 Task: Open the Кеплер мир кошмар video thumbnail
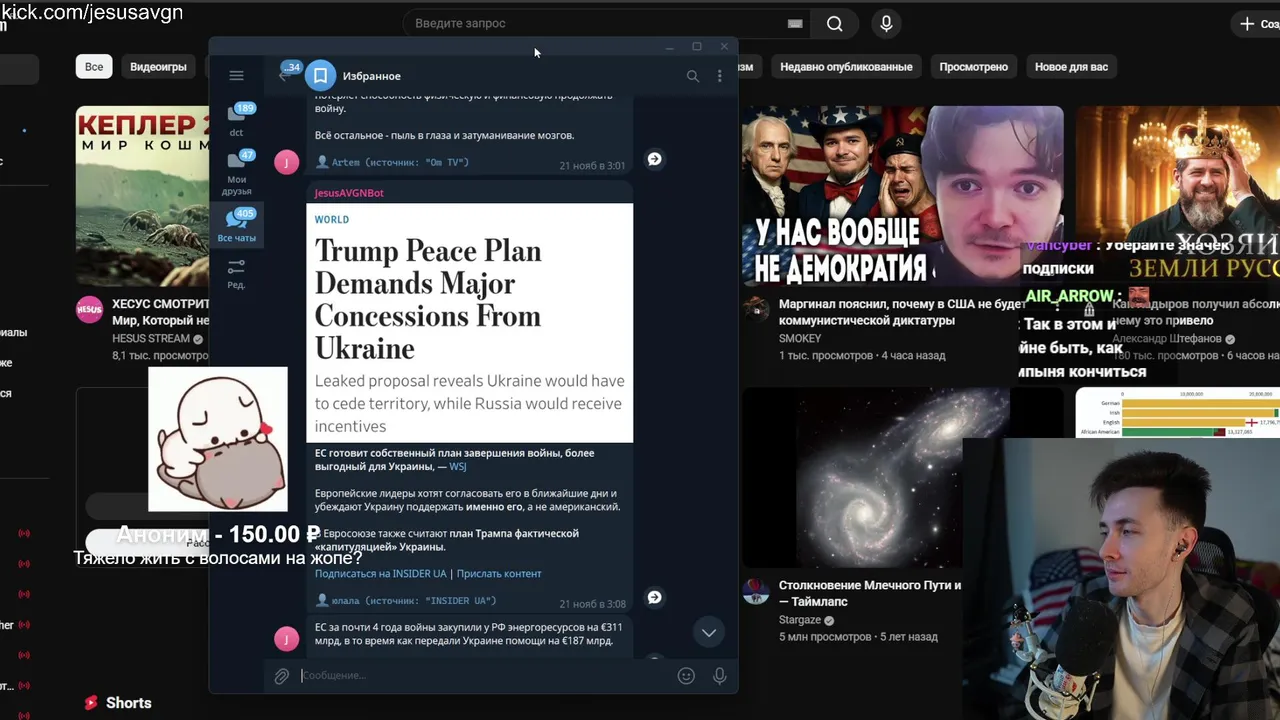142,195
